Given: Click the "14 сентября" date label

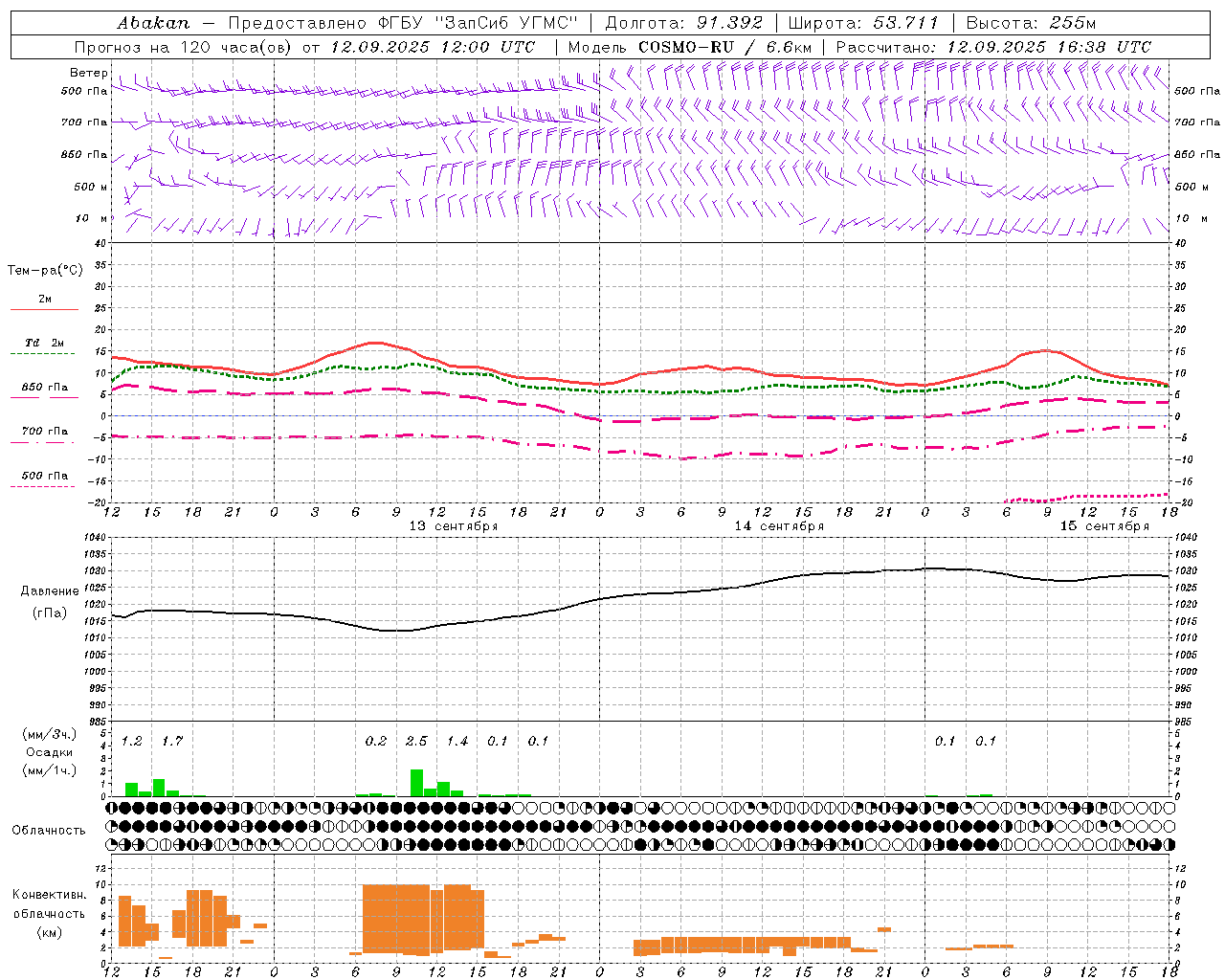Looking at the screenshot, I should (x=779, y=526).
